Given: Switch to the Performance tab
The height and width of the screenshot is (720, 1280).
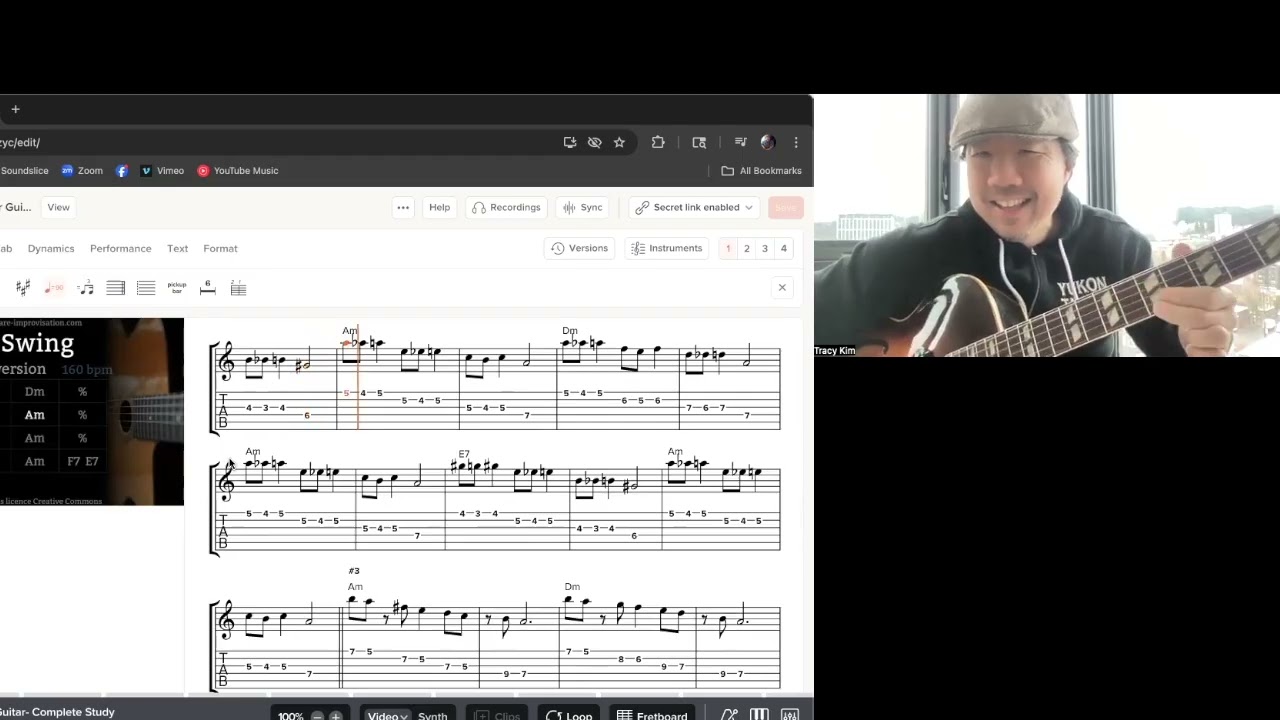Looking at the screenshot, I should tap(120, 248).
